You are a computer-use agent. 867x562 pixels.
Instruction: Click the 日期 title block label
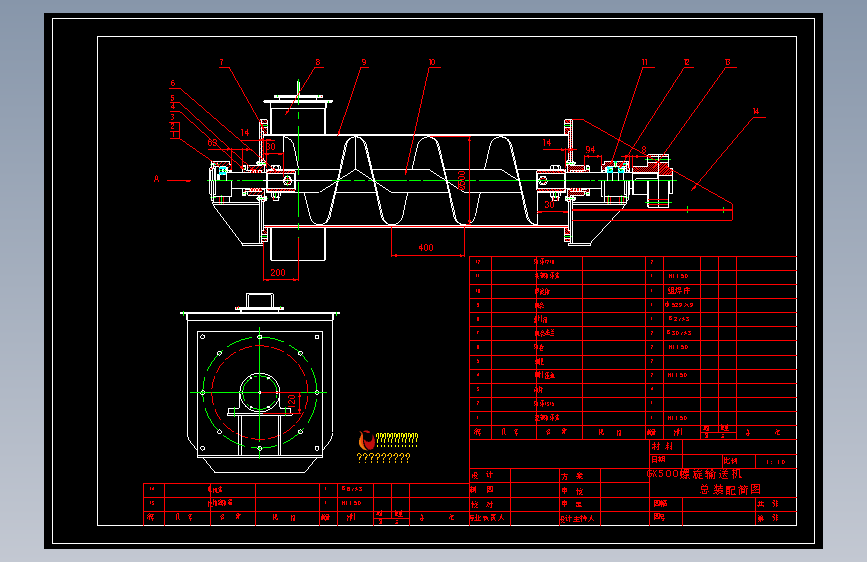click(659, 460)
